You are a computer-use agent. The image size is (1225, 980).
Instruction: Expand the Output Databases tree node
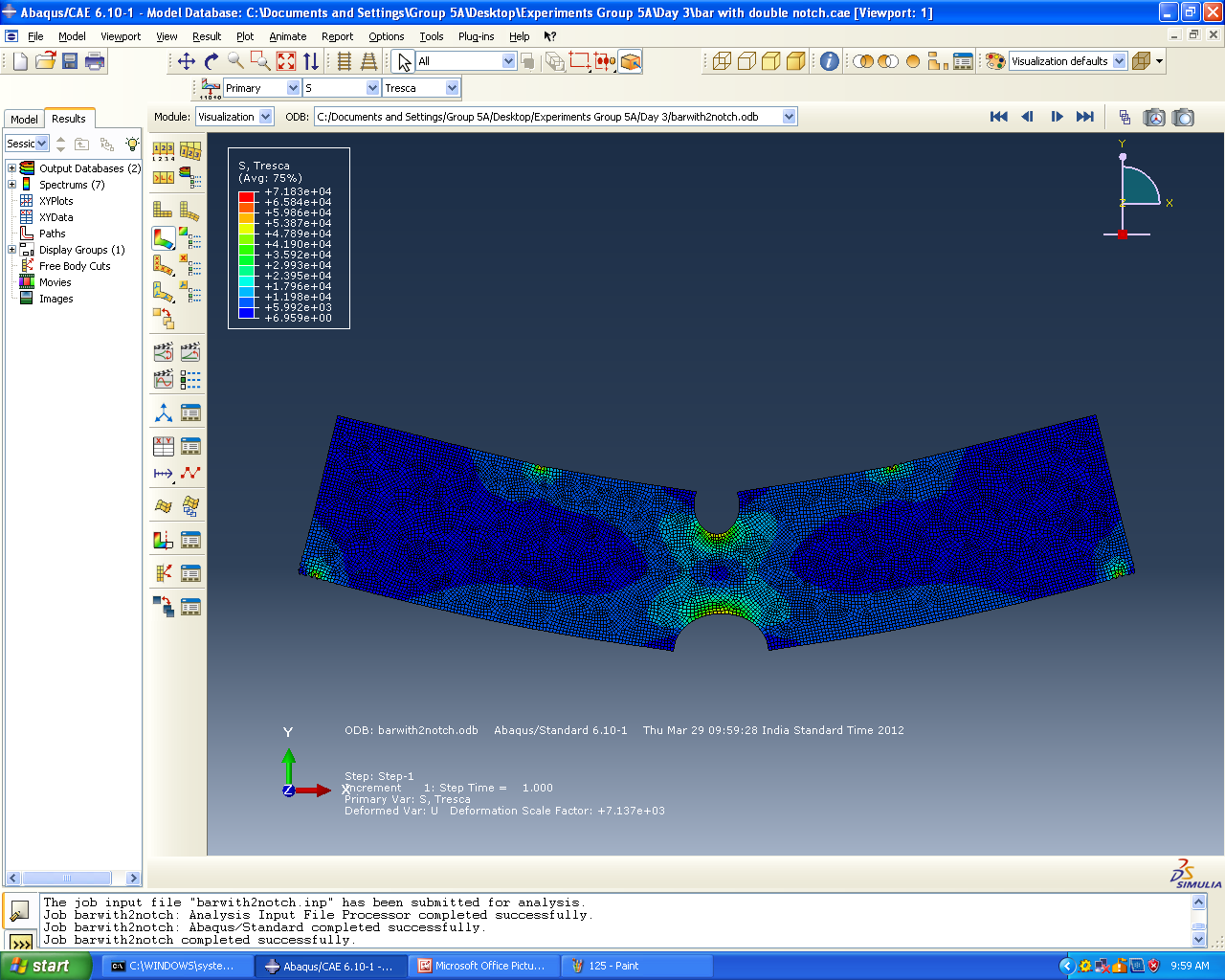[11, 168]
